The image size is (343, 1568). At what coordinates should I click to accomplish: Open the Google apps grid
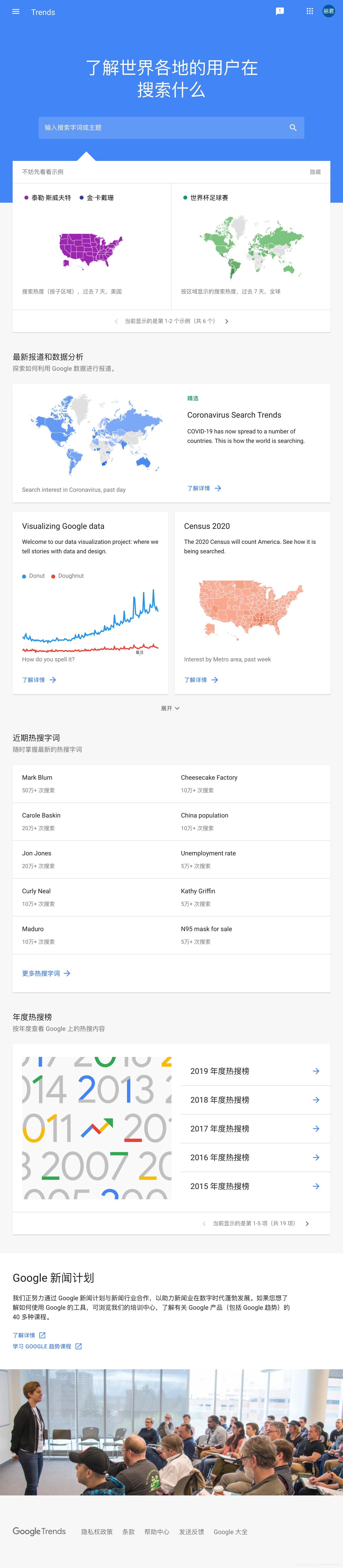click(x=309, y=12)
